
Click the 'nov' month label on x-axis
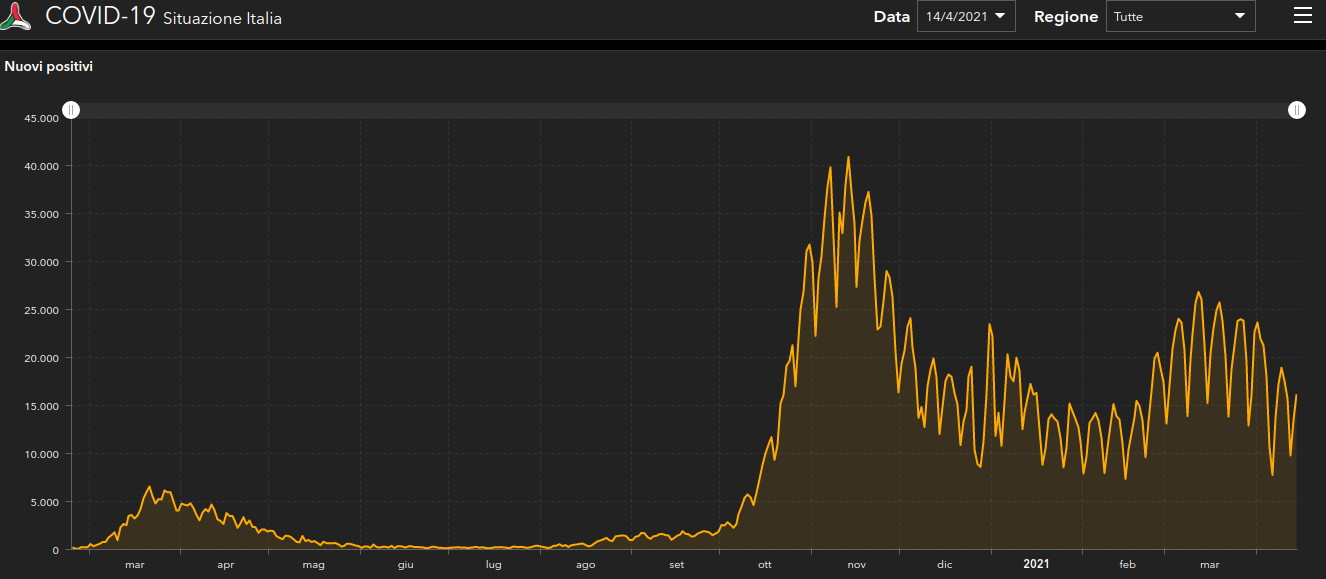click(856, 565)
